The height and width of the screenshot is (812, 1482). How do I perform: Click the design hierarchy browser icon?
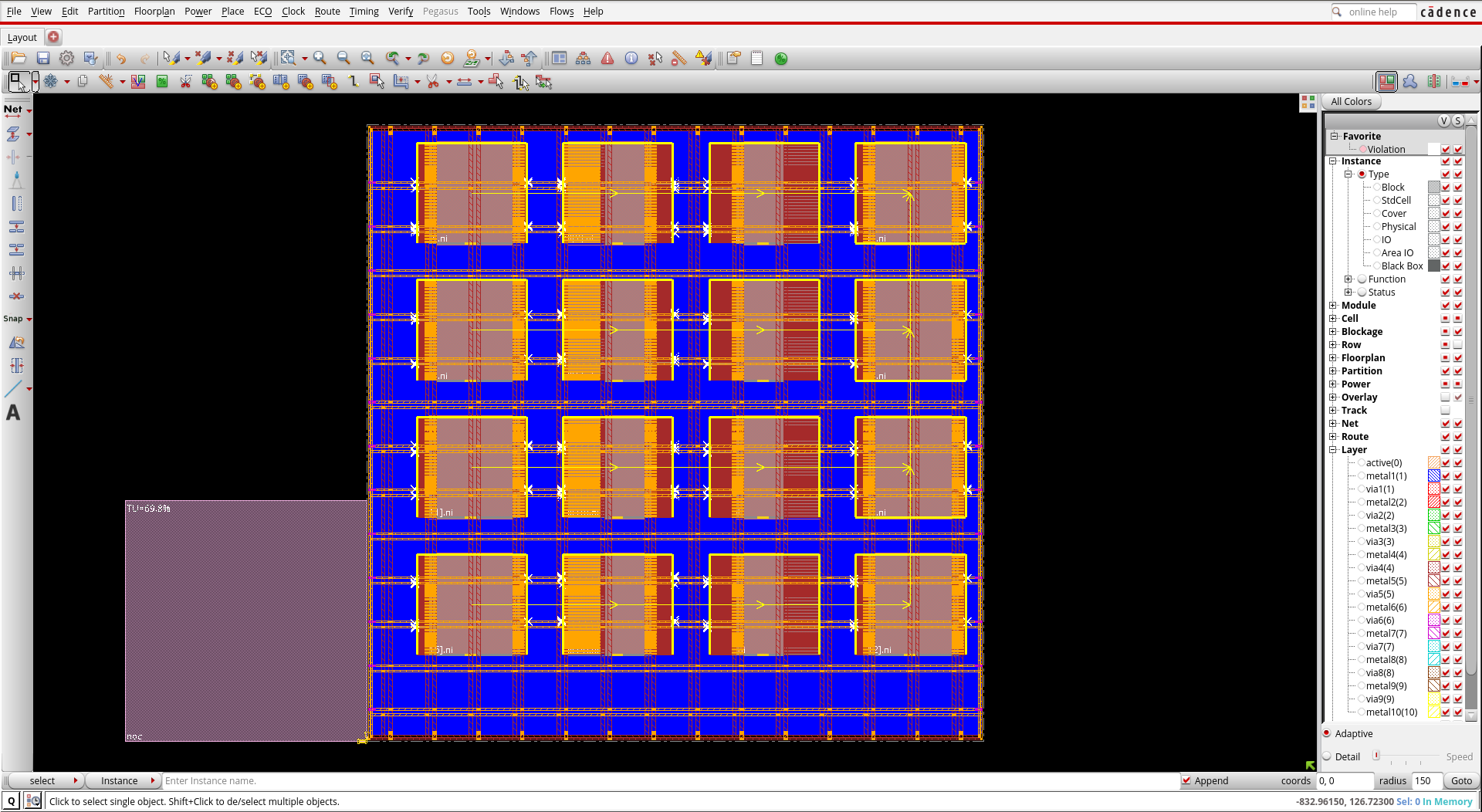(584, 59)
